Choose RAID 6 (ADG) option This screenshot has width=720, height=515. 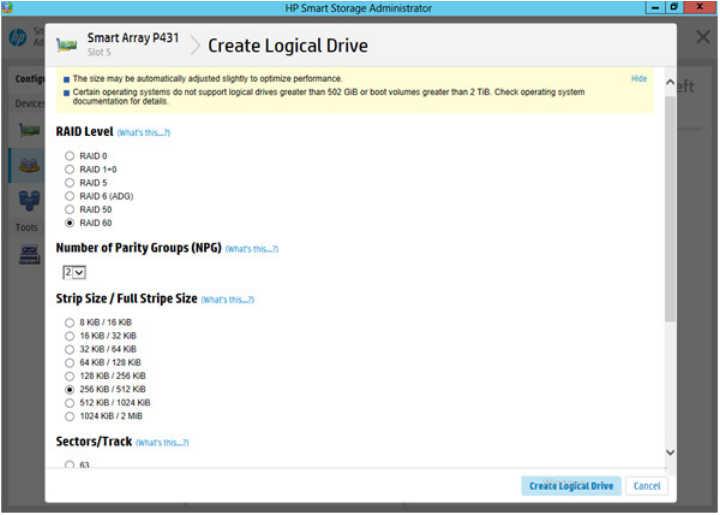(69, 196)
